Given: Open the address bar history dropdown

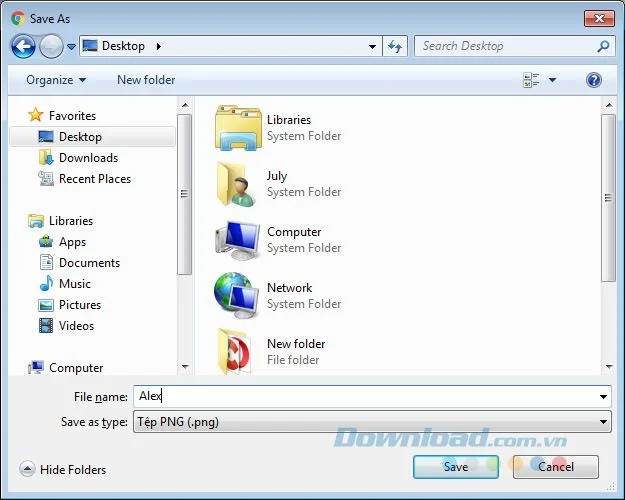Looking at the screenshot, I should click(x=372, y=47).
